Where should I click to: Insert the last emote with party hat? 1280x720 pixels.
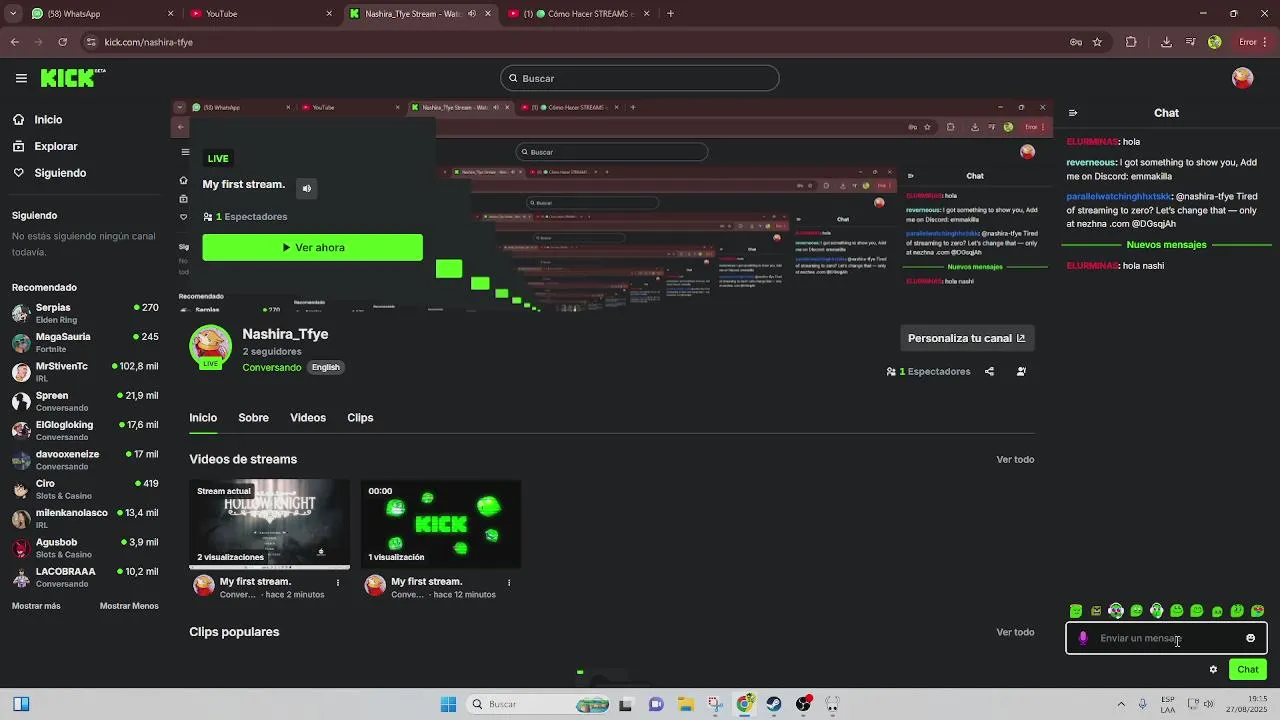click(x=1258, y=611)
